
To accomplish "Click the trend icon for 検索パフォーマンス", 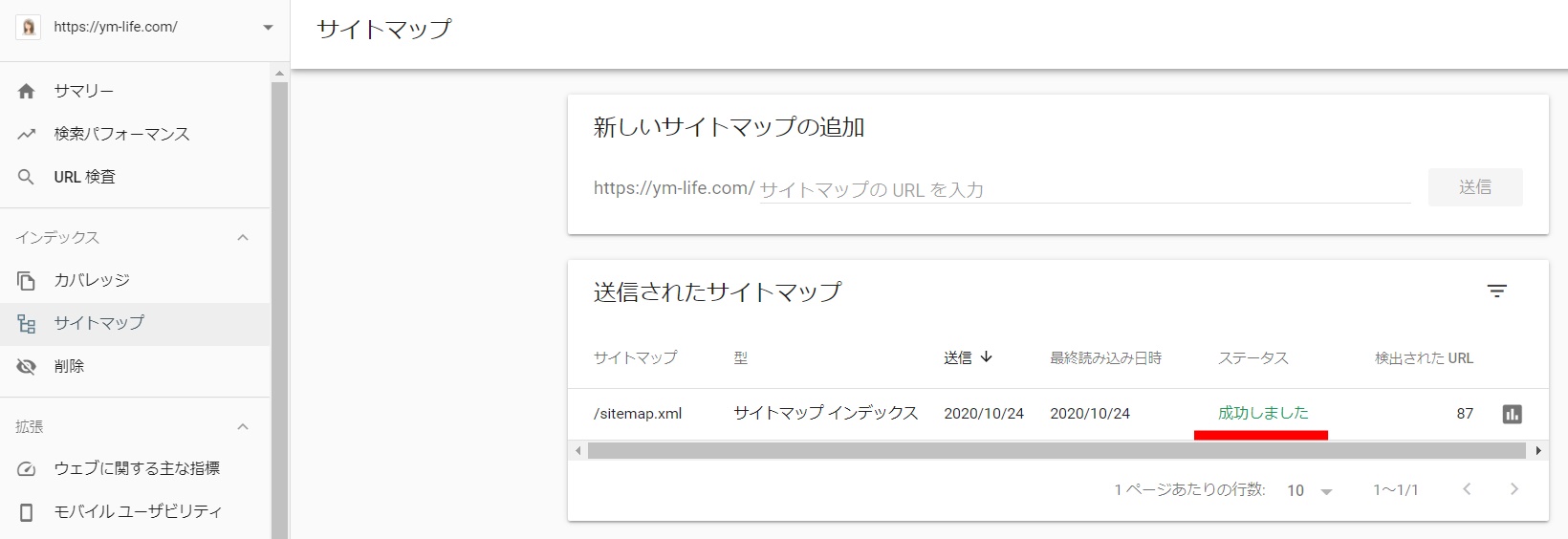I will pyautogui.click(x=27, y=134).
